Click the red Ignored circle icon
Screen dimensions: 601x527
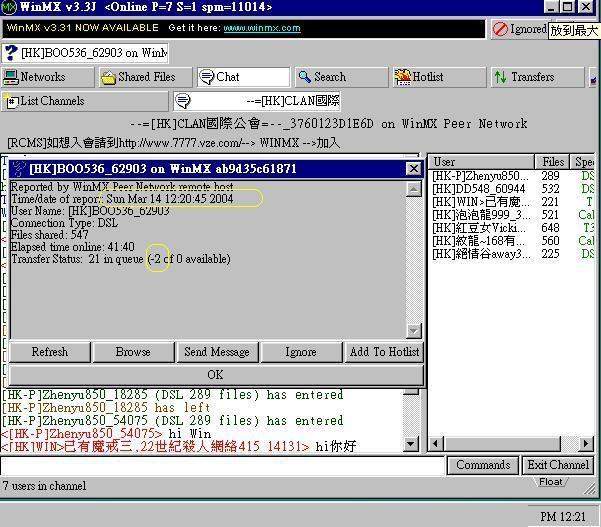click(500, 29)
